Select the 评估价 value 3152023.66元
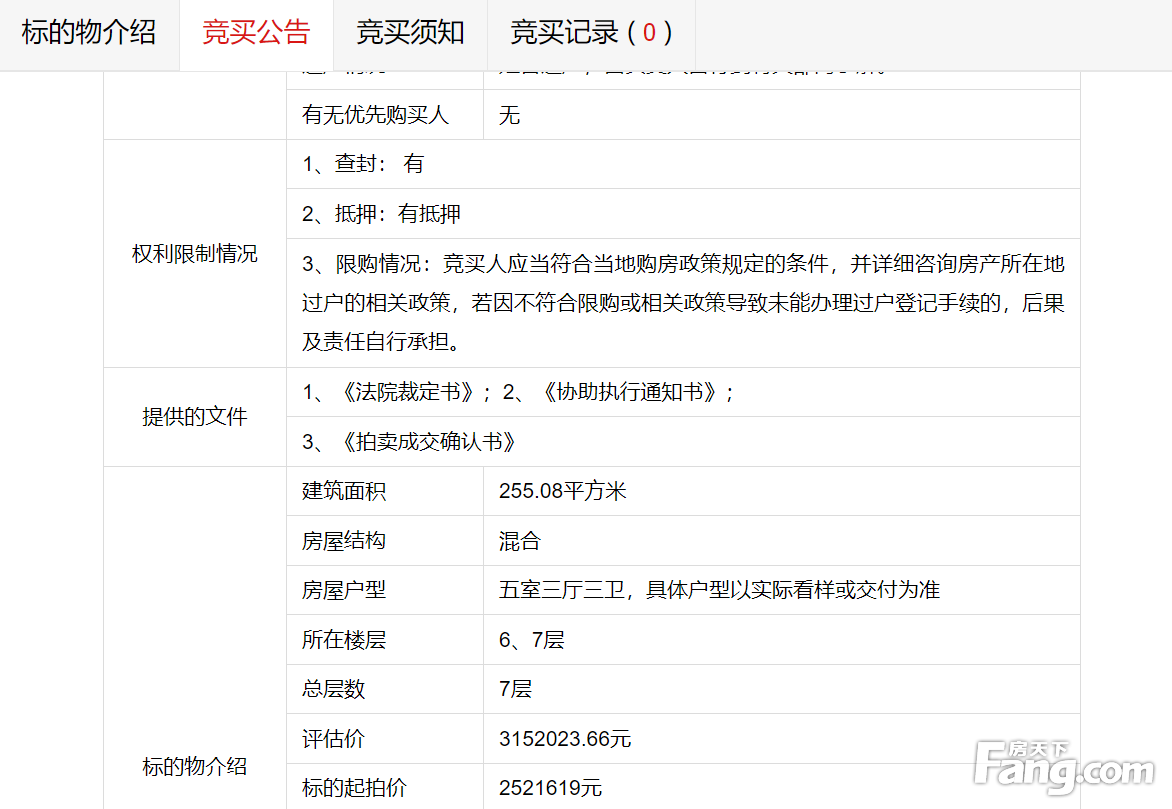 tap(565, 739)
